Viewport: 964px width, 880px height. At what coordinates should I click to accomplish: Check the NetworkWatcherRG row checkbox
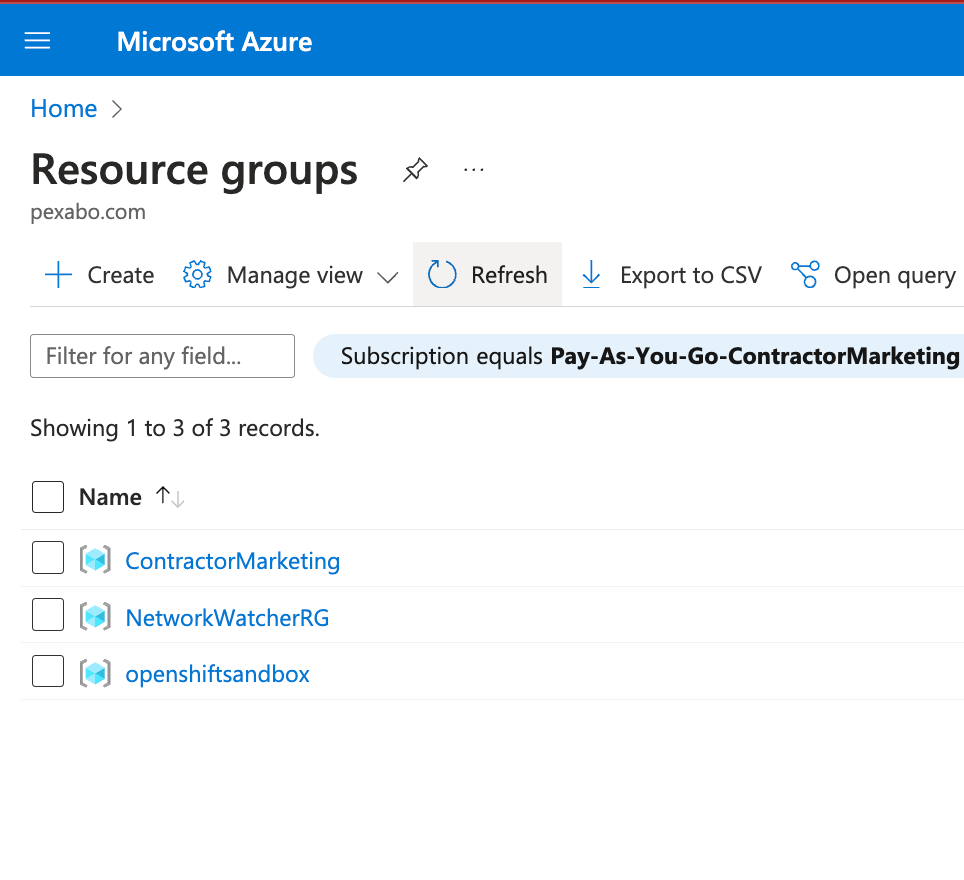(48, 614)
